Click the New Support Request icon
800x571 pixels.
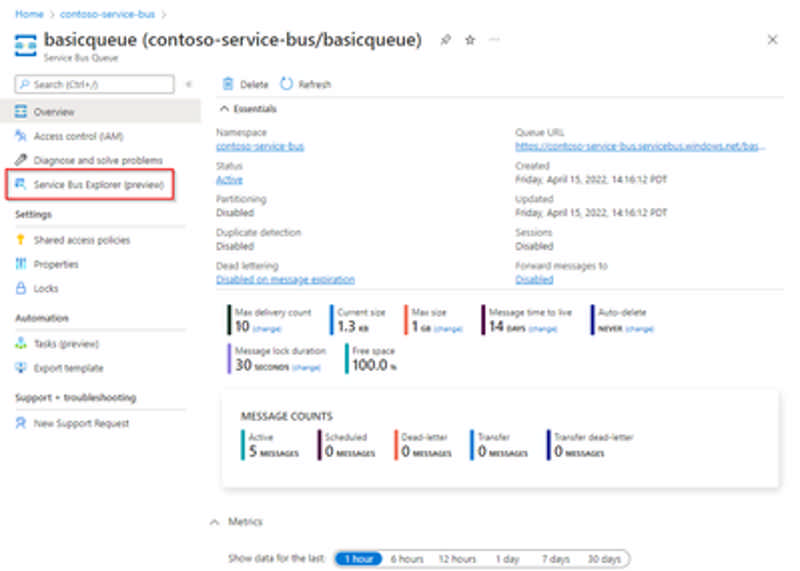(21, 423)
